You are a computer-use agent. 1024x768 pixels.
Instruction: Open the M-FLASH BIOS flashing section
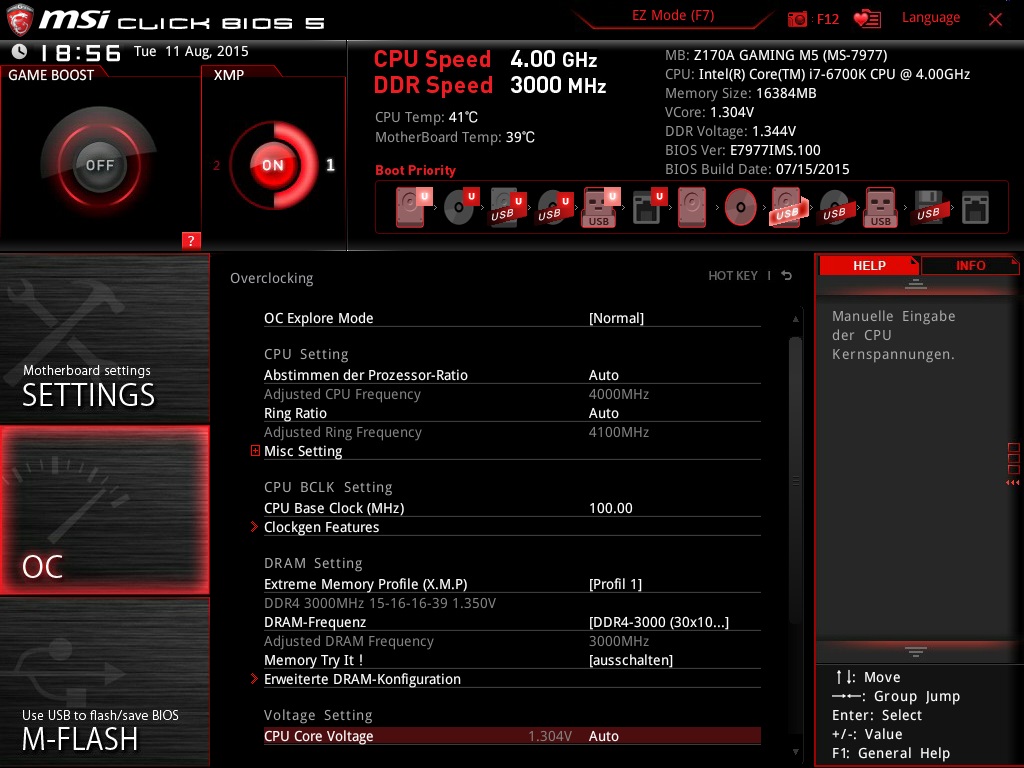coord(104,682)
